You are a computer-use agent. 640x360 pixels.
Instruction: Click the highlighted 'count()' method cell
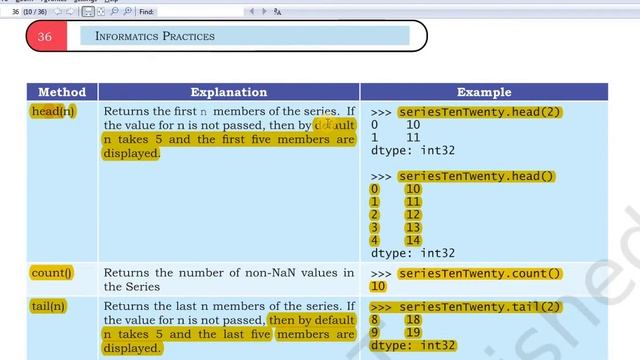[51, 272]
